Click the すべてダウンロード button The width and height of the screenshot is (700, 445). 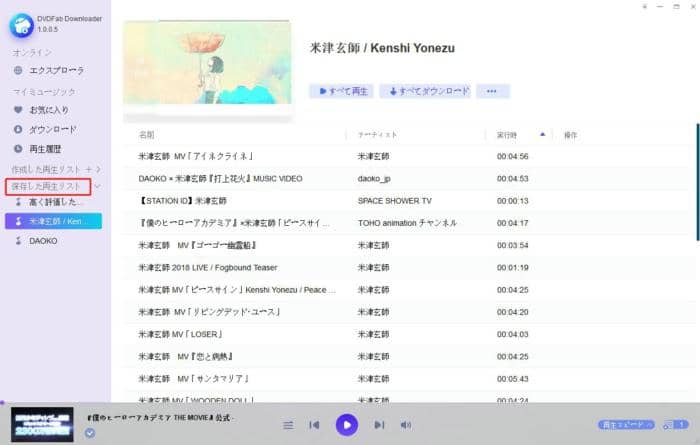pos(425,91)
